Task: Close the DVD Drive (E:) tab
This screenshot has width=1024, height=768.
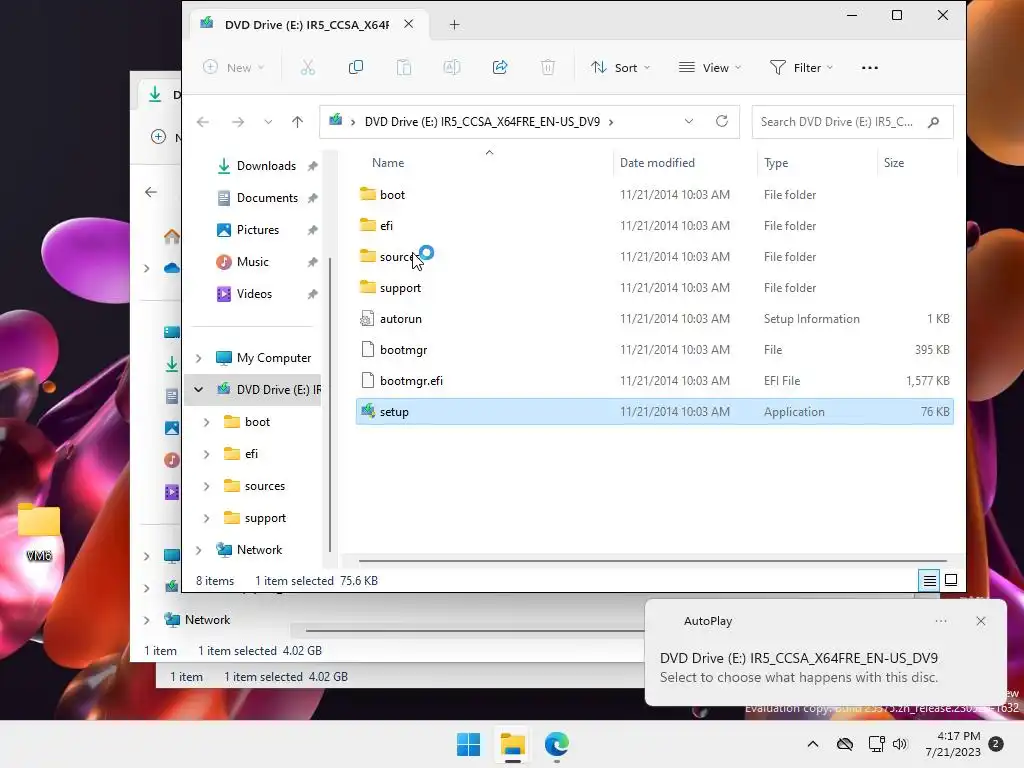Action: point(409,24)
